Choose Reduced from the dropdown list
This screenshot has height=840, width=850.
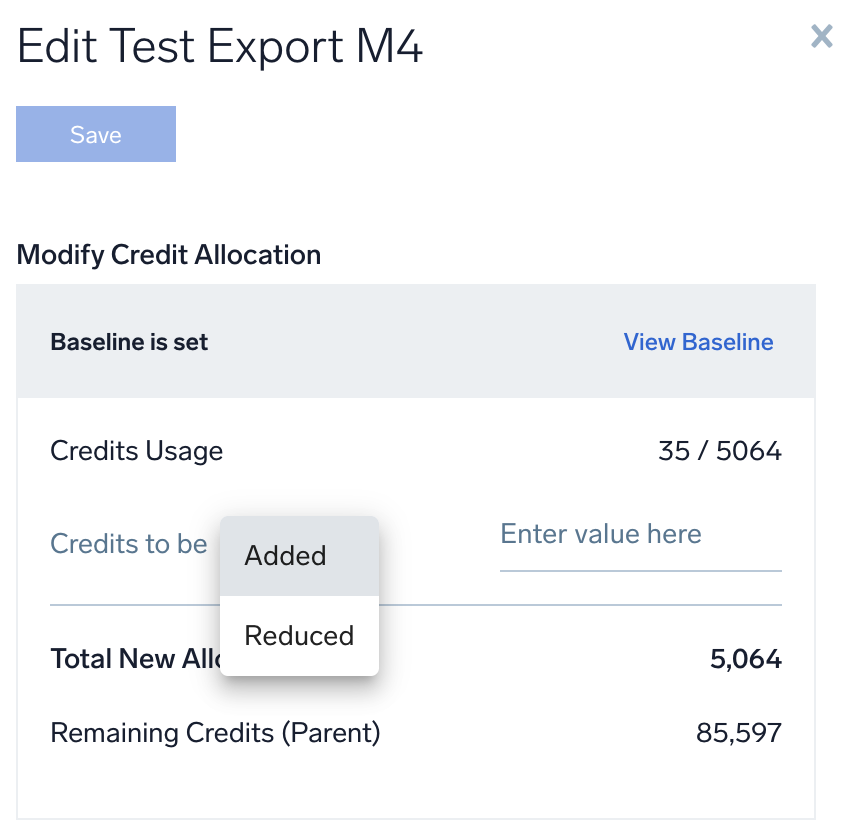299,636
